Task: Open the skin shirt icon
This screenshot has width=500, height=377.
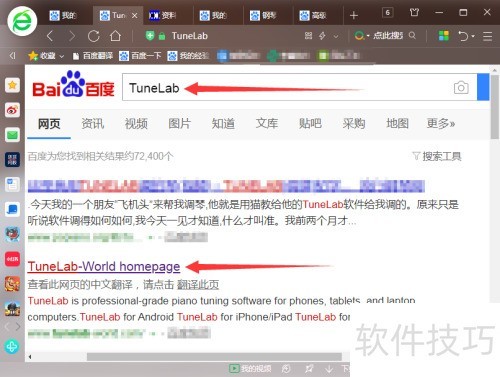Action: pos(414,13)
